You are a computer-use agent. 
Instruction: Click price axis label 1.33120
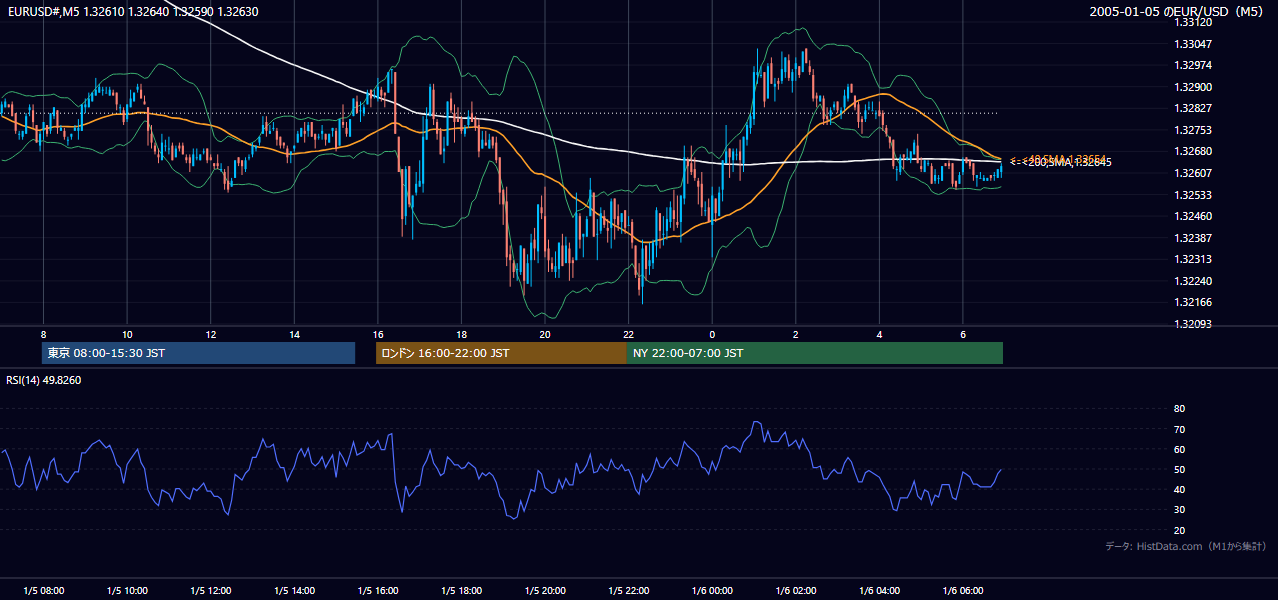pyautogui.click(x=1193, y=22)
